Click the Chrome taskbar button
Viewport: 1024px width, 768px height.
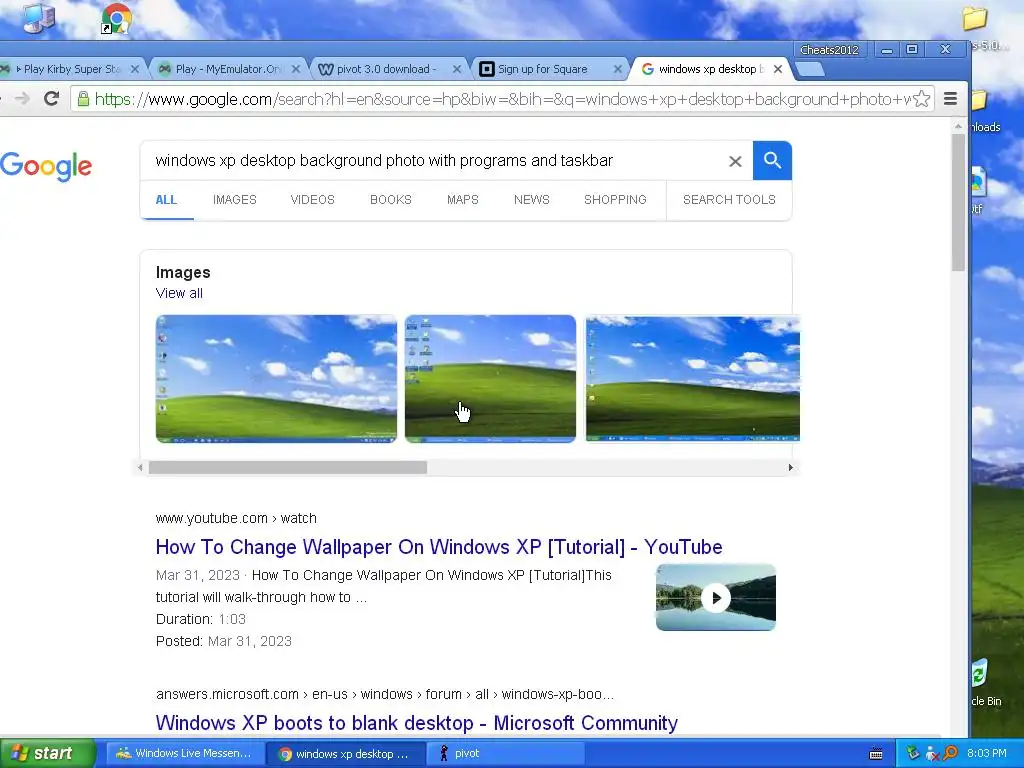tap(346, 754)
